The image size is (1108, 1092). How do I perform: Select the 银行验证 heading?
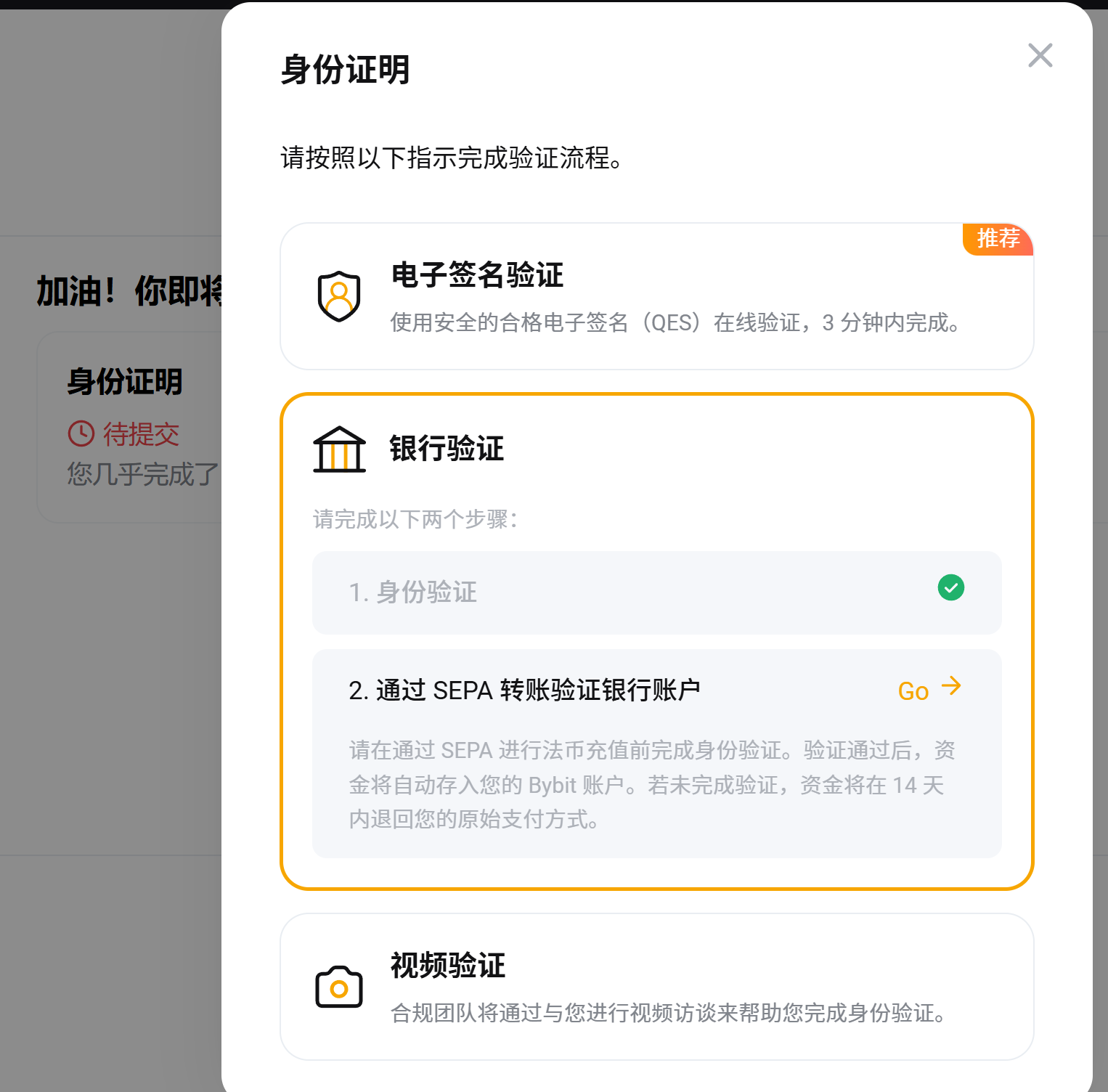pyautogui.click(x=447, y=449)
